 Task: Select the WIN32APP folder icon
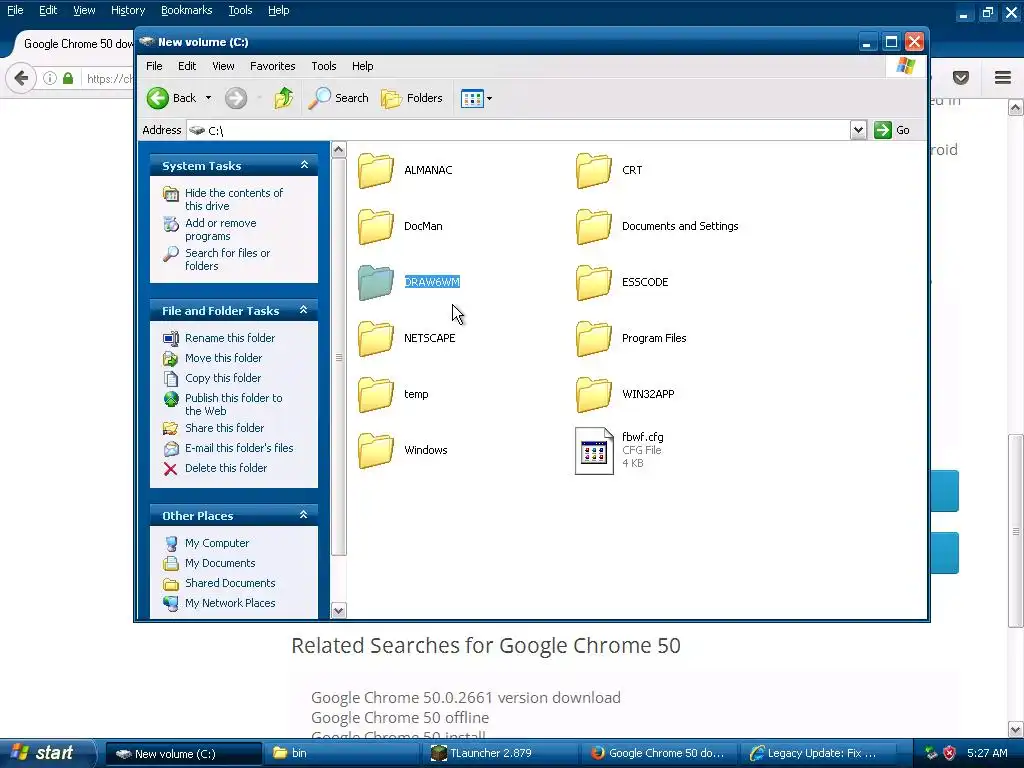[x=594, y=395]
